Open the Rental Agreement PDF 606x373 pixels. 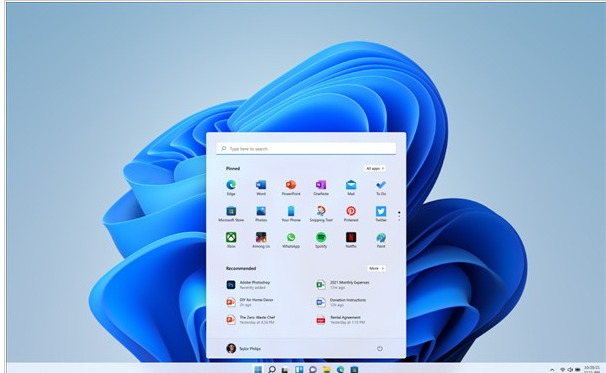340,320
